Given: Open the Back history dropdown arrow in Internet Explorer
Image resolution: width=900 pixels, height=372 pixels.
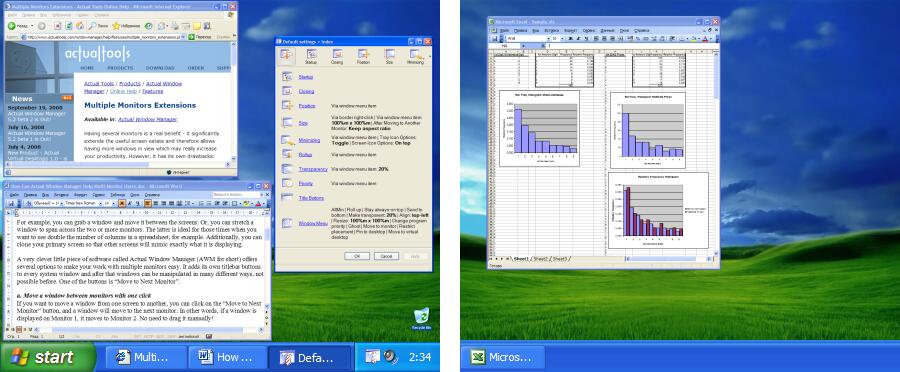Looking at the screenshot, I should tap(32, 26).
